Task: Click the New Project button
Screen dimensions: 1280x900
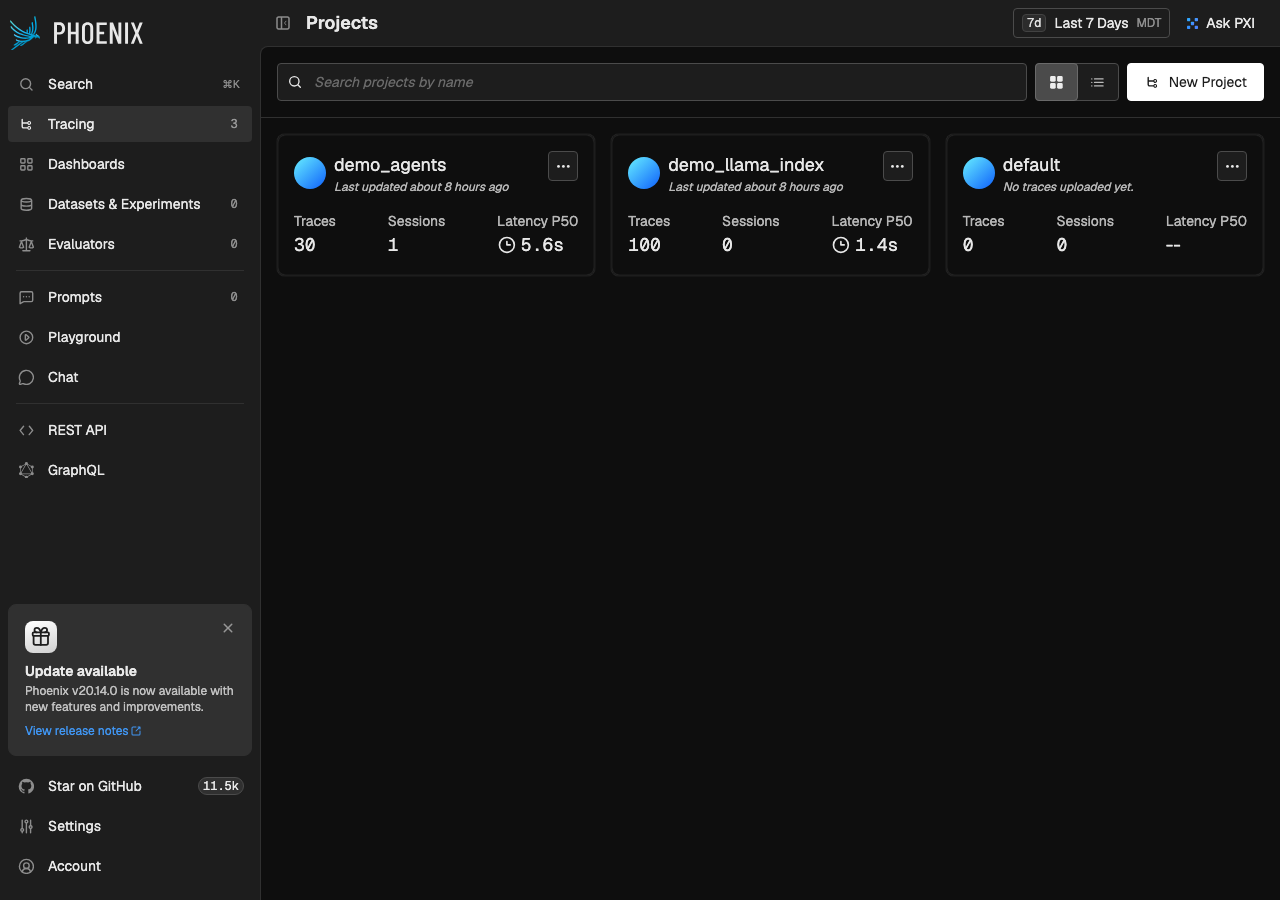Action: coord(1195,82)
